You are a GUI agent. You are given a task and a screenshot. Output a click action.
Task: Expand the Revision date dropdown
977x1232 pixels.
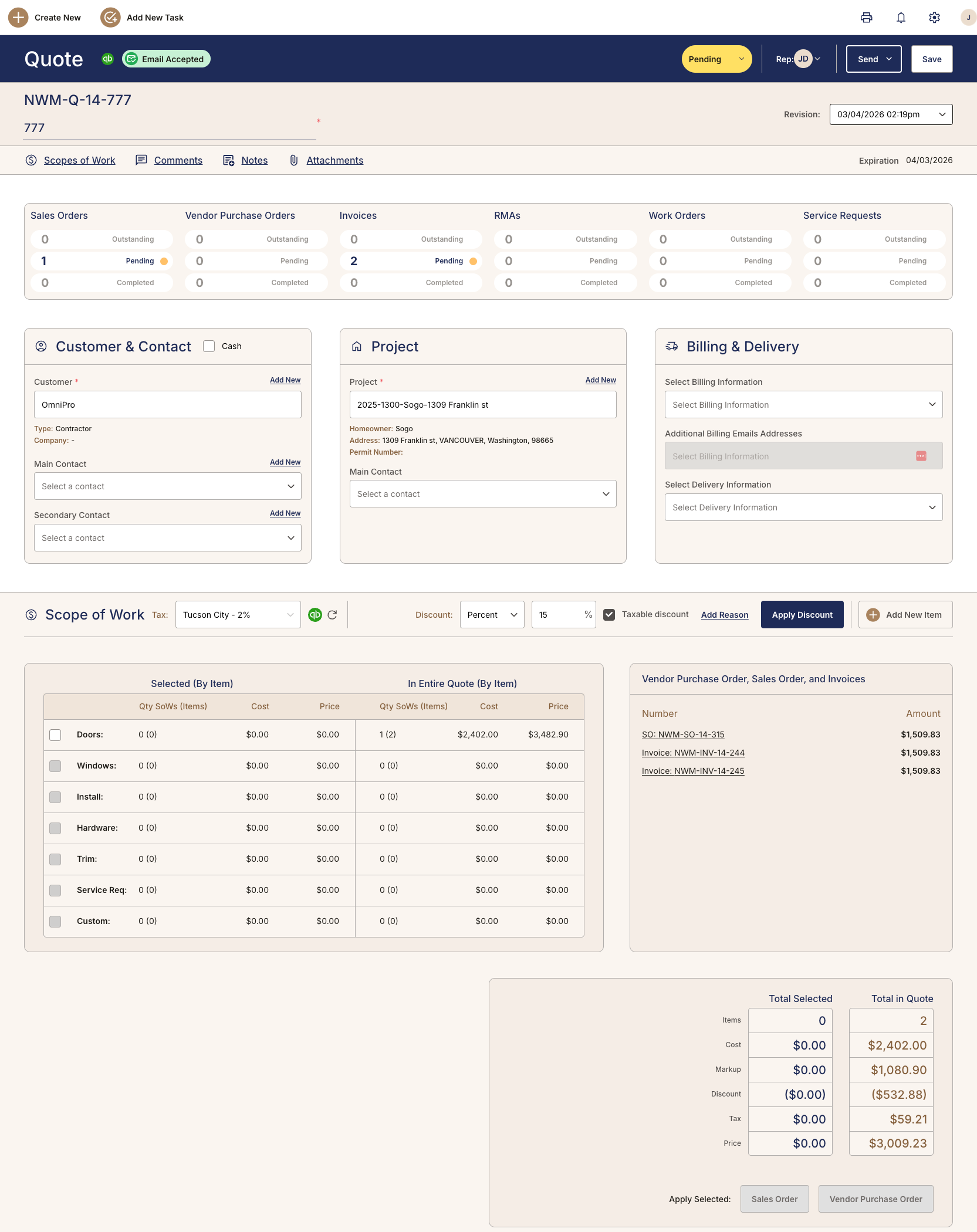(x=890, y=114)
